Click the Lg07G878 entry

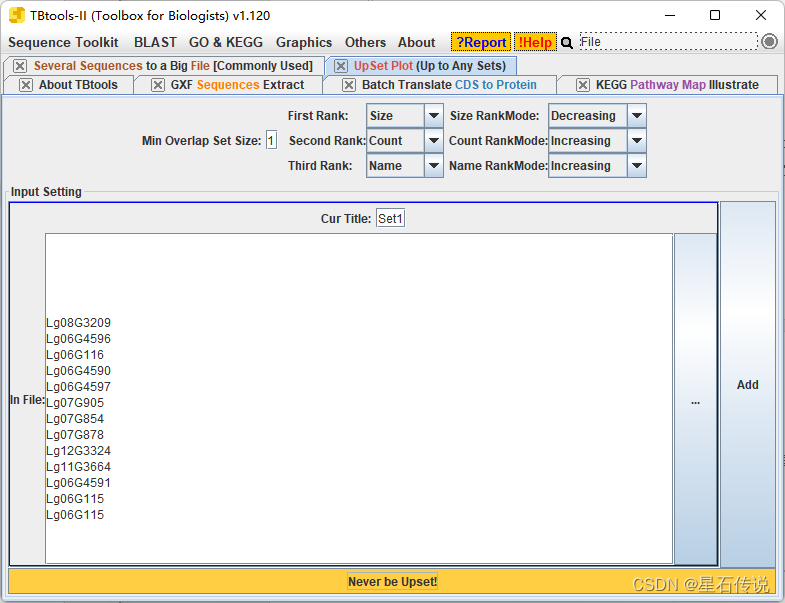tap(75, 435)
